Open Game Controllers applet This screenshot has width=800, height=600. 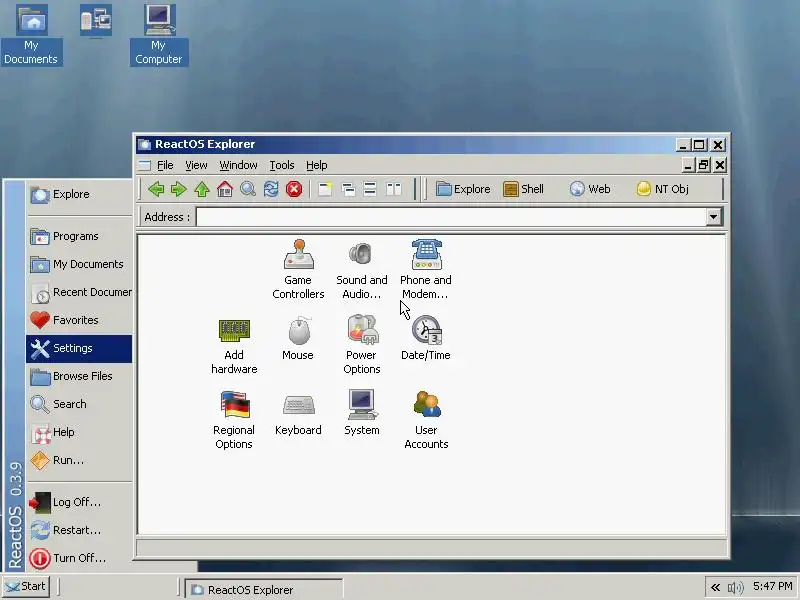pyautogui.click(x=298, y=269)
